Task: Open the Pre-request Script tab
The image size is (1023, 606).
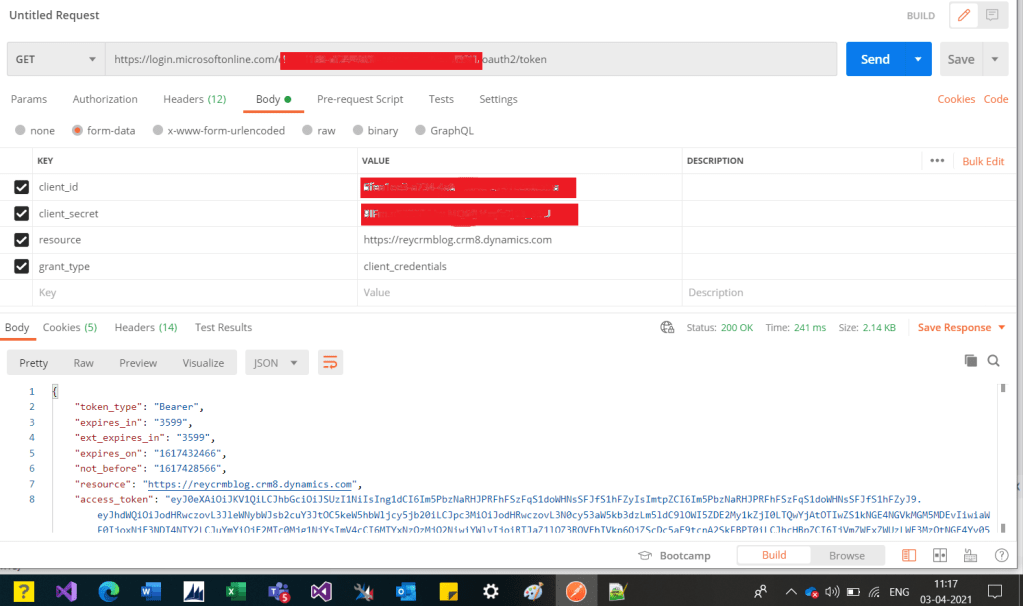Action: [360, 99]
